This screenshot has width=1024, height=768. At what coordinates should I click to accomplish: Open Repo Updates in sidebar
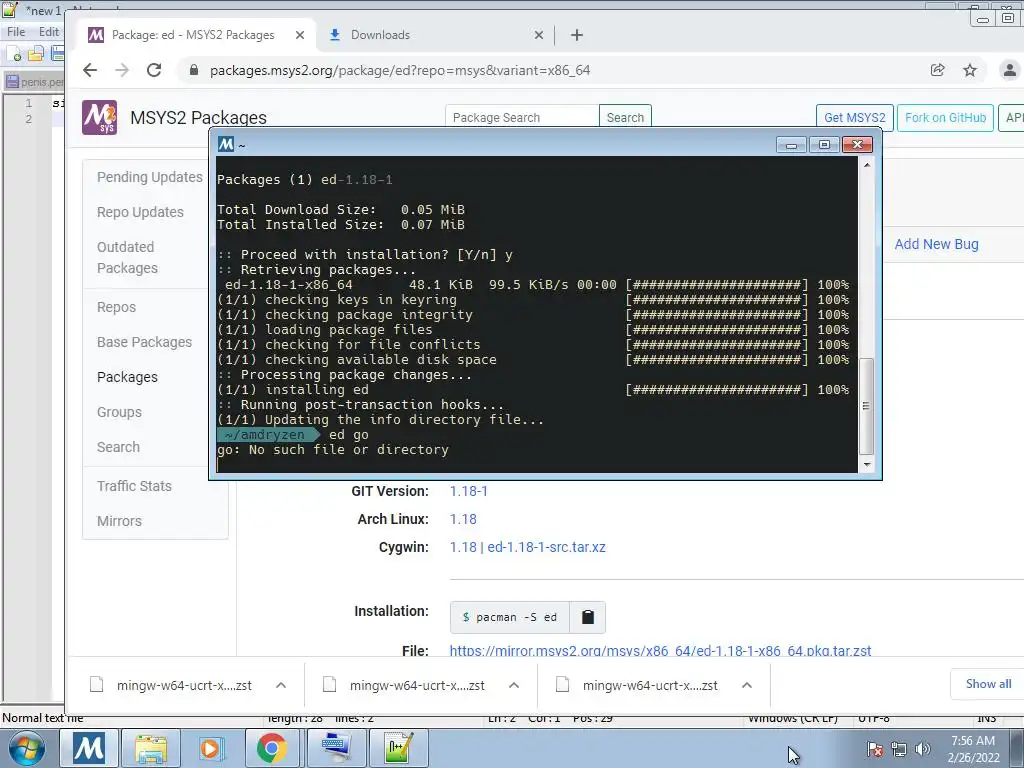pyautogui.click(x=140, y=212)
